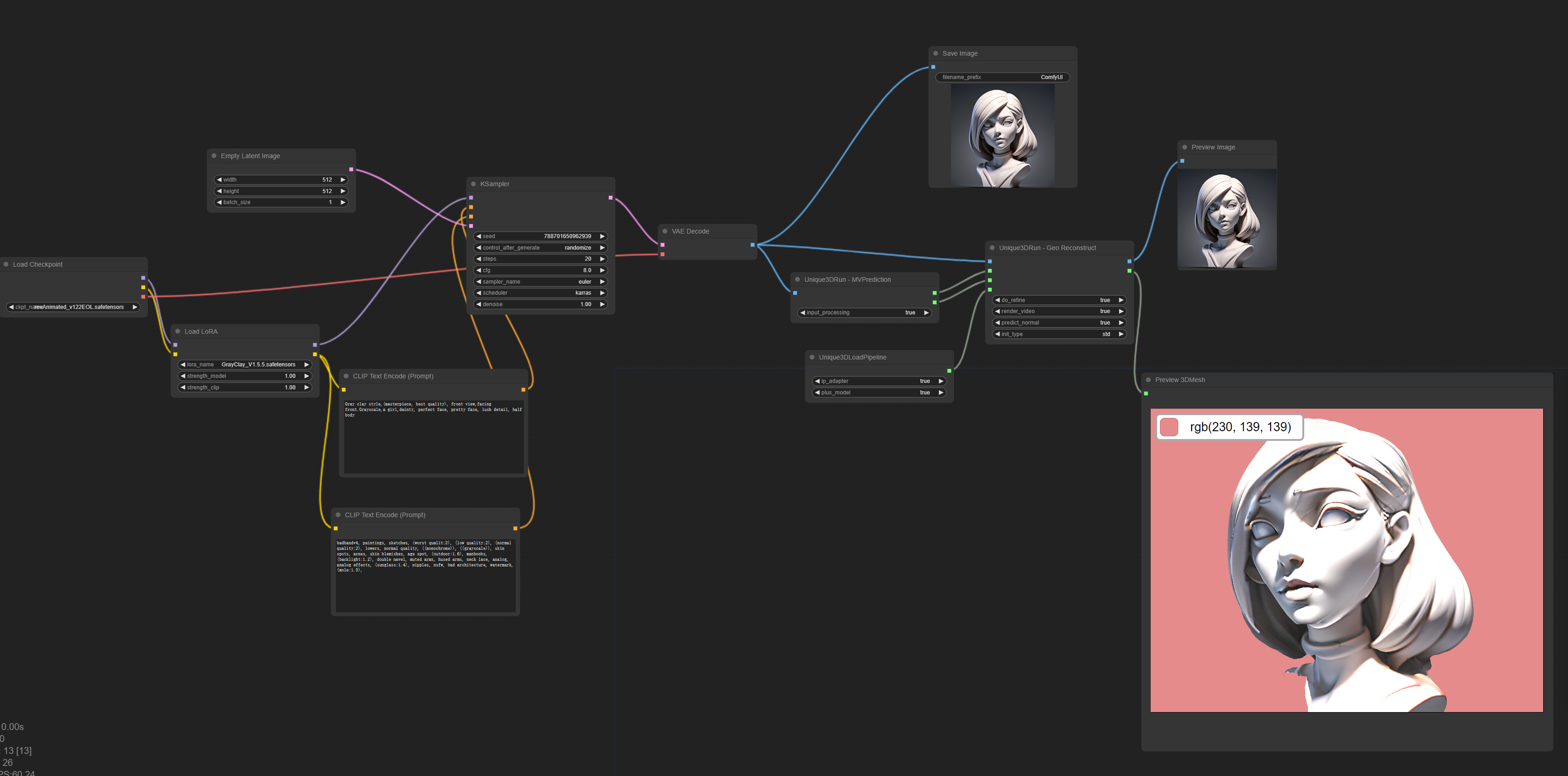The height and width of the screenshot is (776, 1568).
Task: Click the Load Checkpoint node title
Action: (x=38, y=264)
